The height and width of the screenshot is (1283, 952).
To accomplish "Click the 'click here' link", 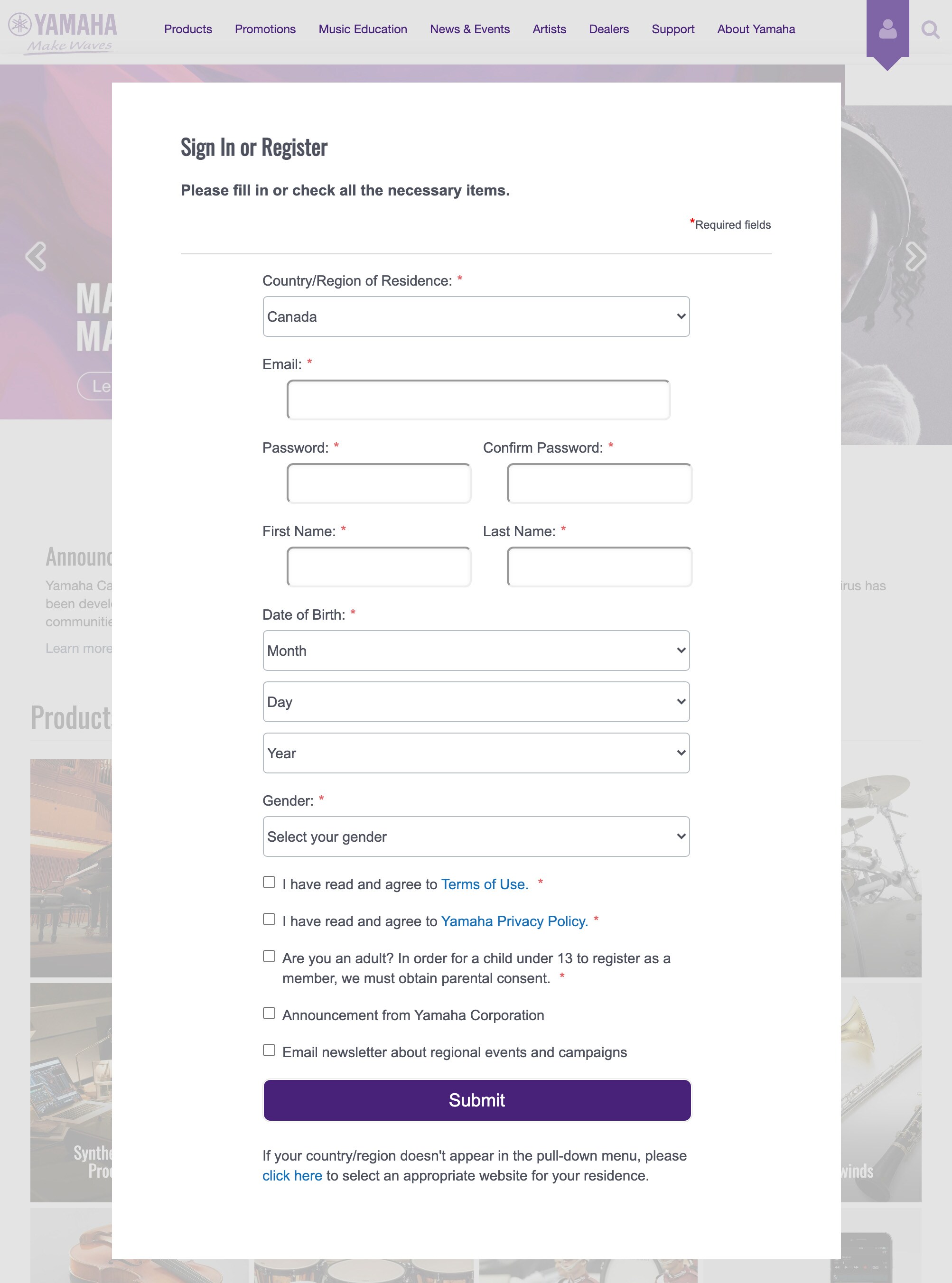I will [x=292, y=1175].
